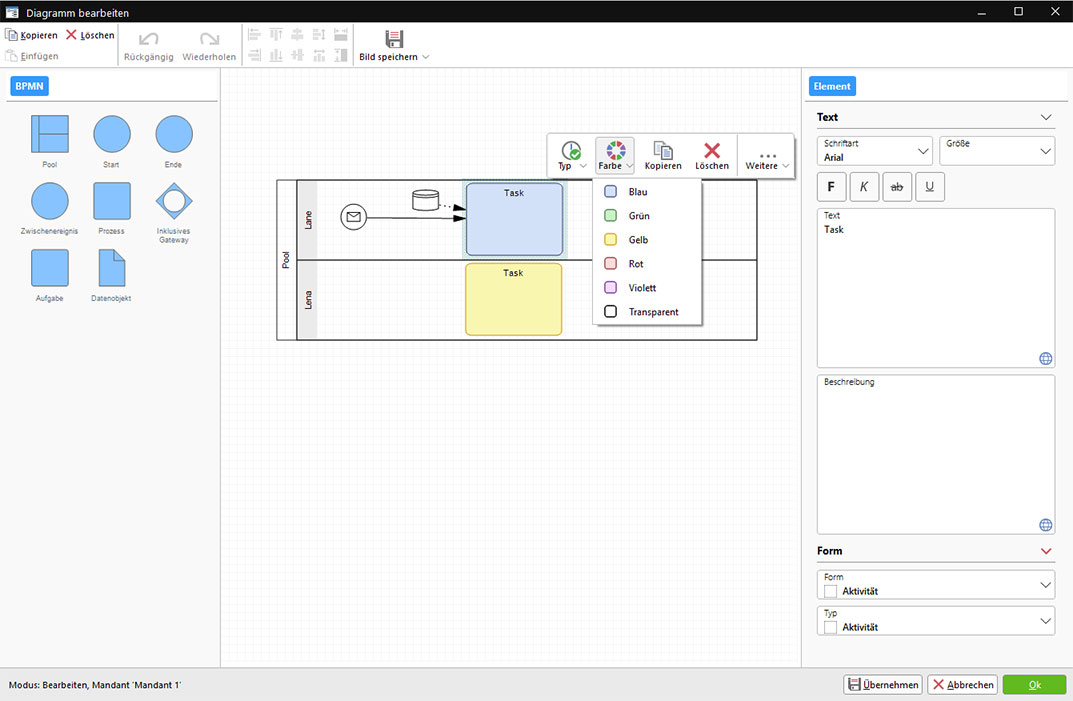Choose Grün from the color menu
The image size is (1073, 701).
tap(639, 216)
